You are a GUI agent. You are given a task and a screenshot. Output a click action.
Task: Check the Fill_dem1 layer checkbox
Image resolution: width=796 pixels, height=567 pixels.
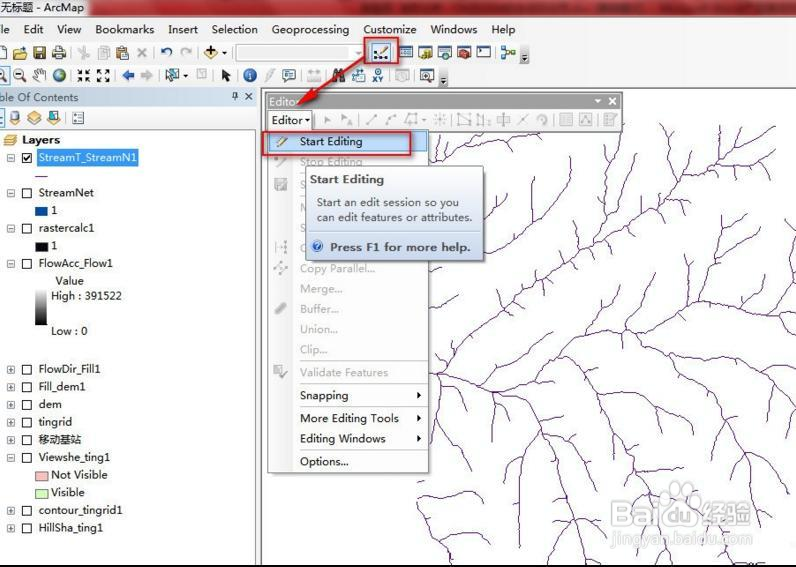(x=27, y=387)
